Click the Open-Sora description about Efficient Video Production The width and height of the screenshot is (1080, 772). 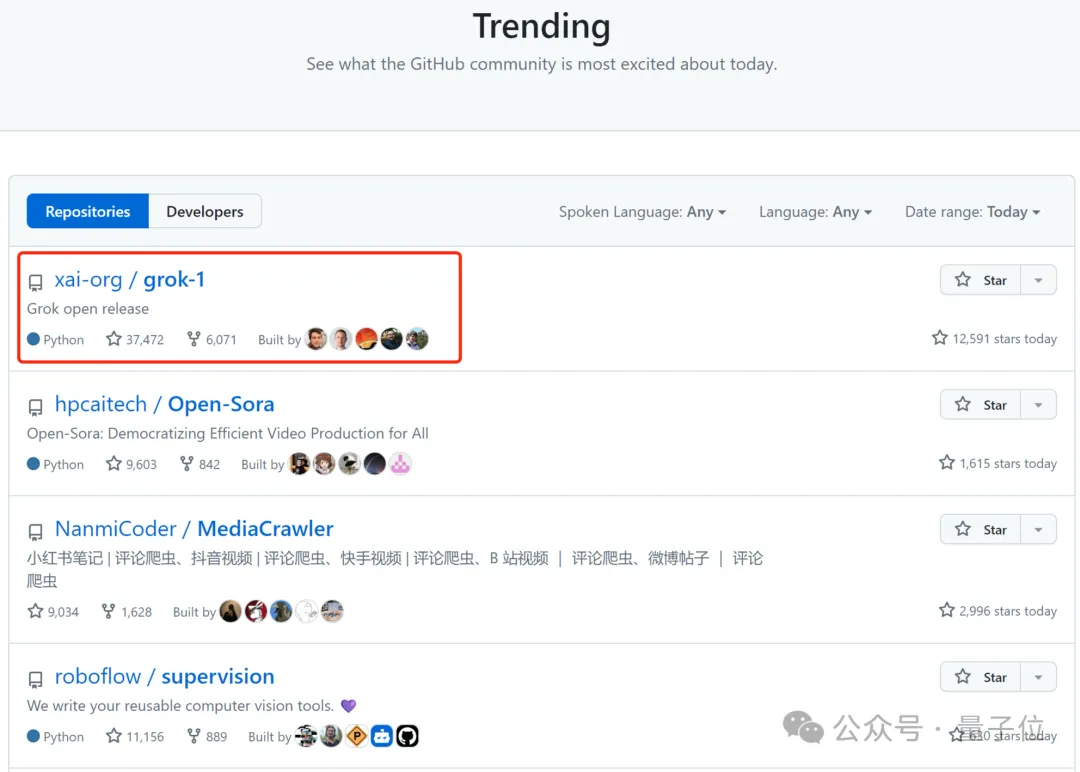[x=227, y=433]
